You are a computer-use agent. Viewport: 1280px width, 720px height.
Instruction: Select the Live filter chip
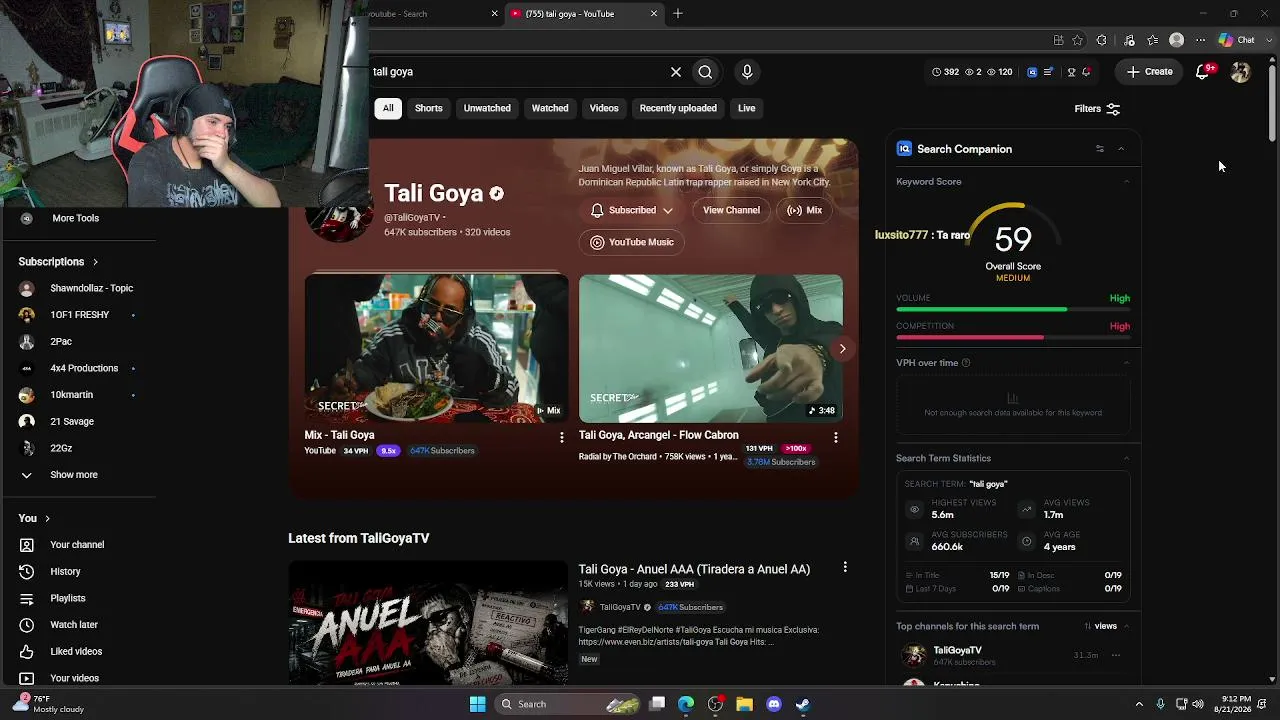click(x=747, y=108)
